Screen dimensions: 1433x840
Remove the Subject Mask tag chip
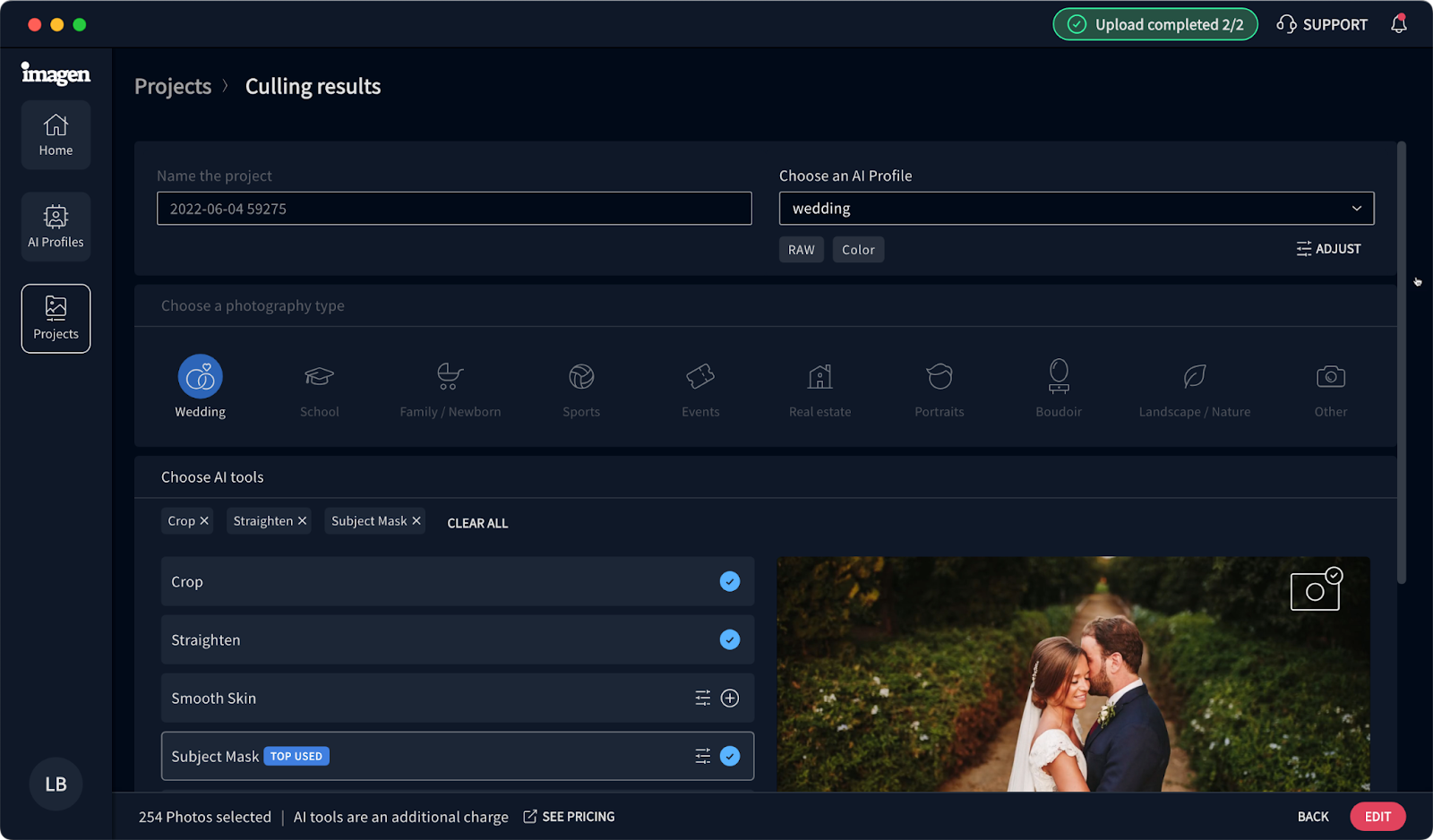click(x=416, y=520)
